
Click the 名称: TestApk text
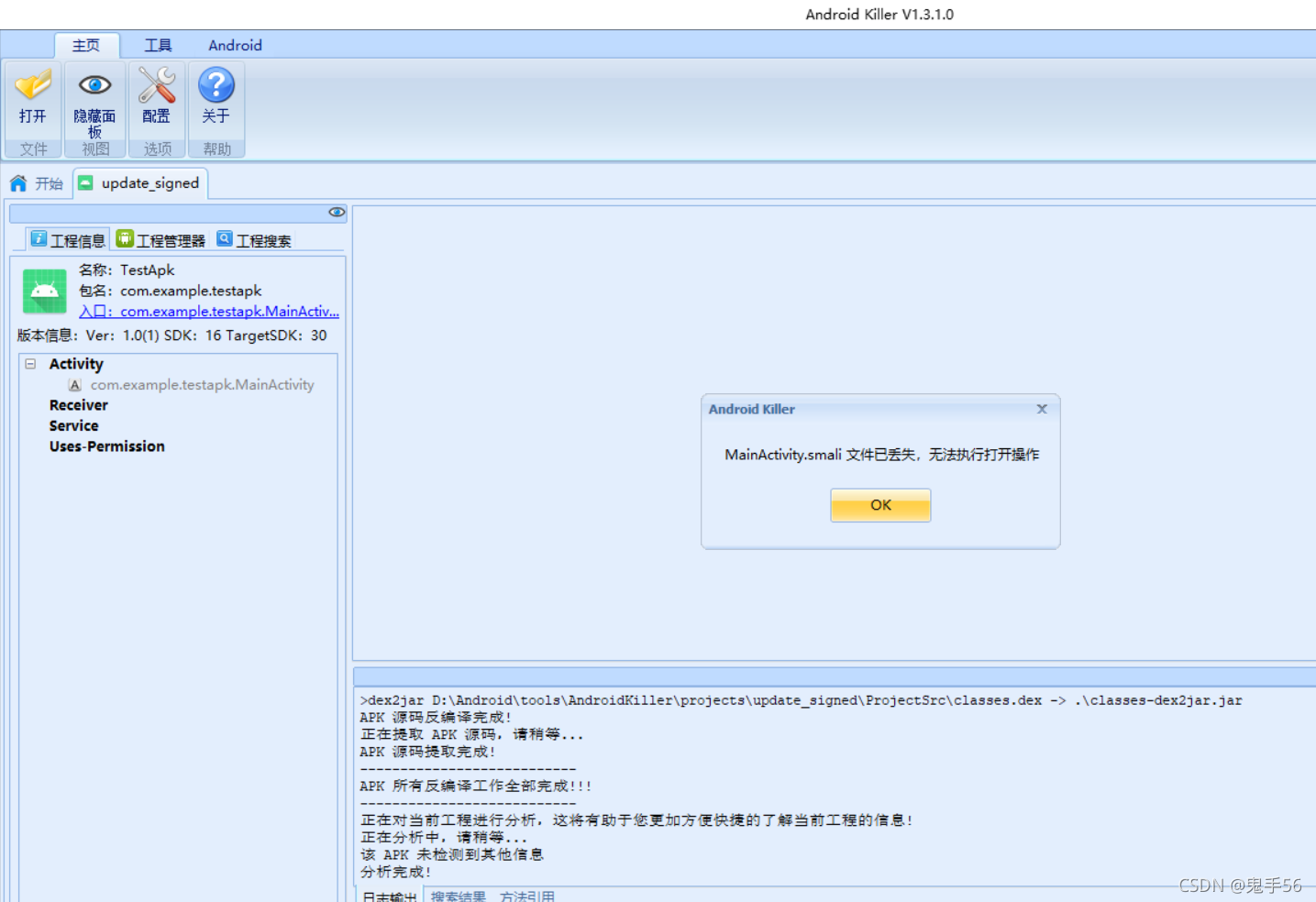point(127,270)
